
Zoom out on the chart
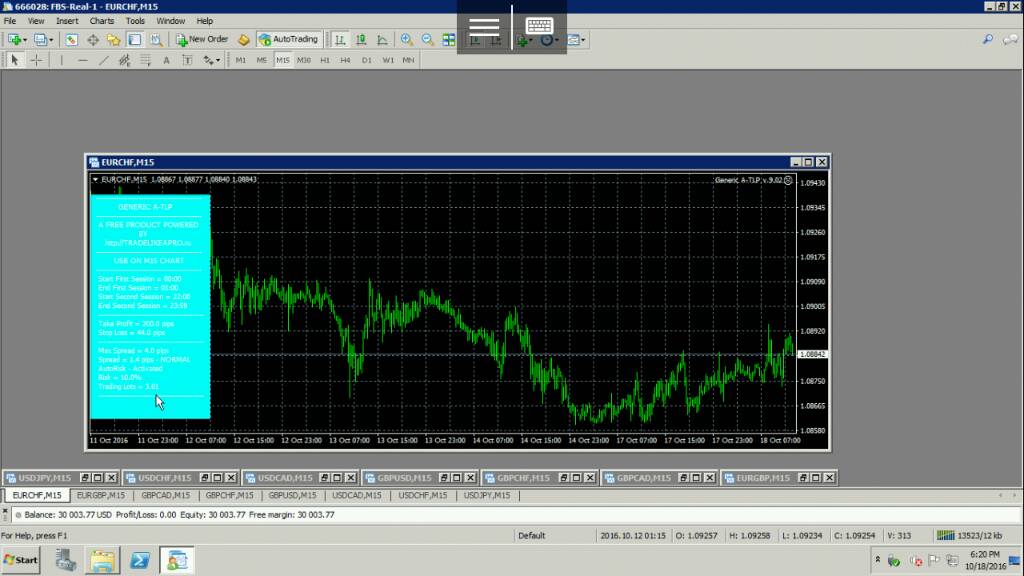[427, 40]
